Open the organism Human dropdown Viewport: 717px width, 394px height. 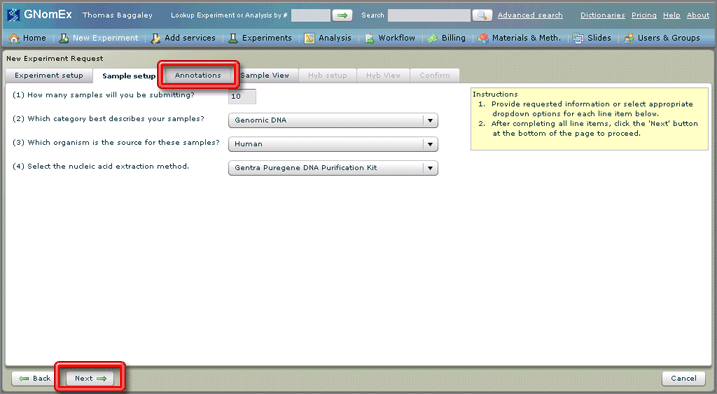click(333, 144)
